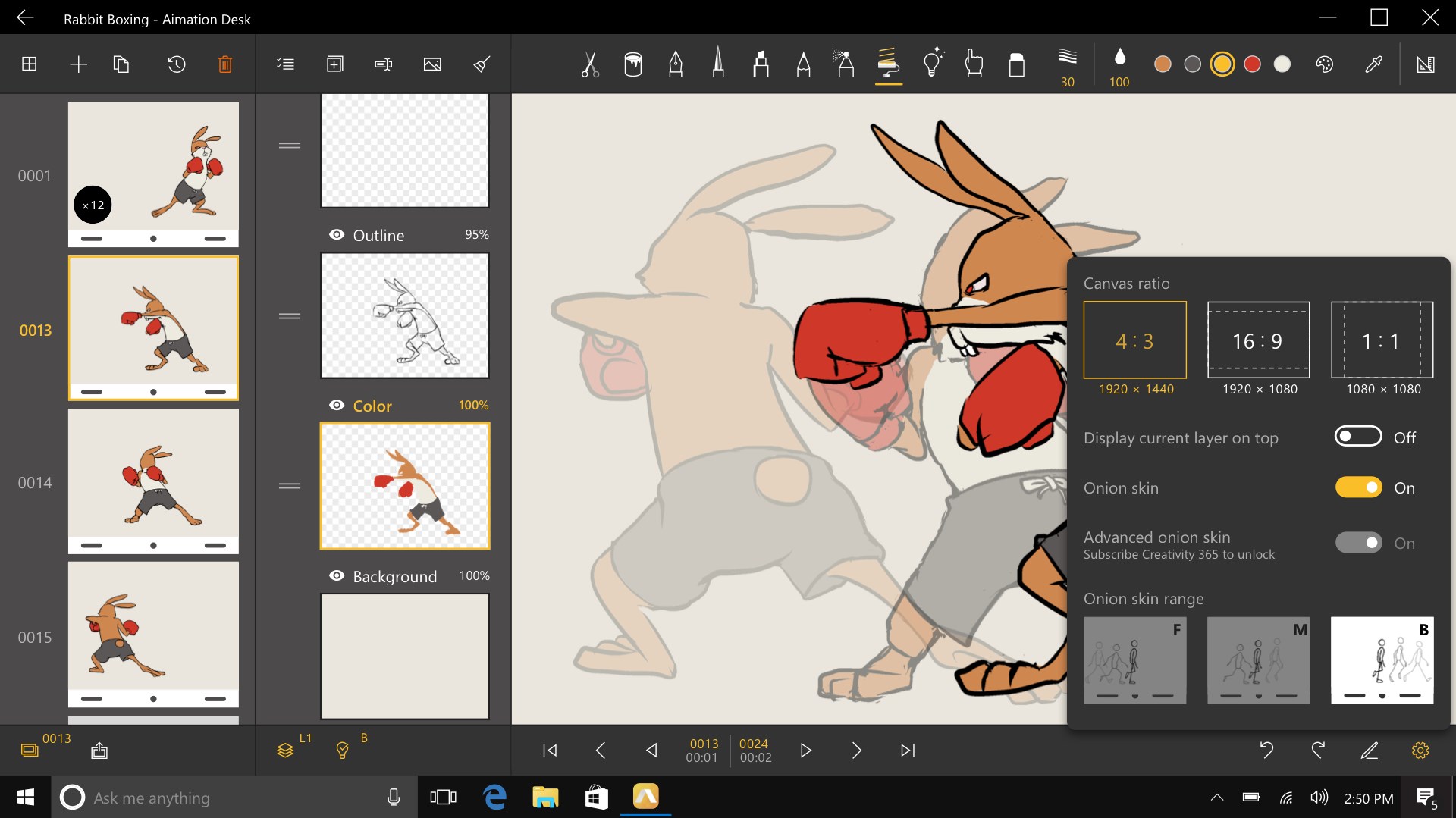This screenshot has height=818, width=1456.
Task: Choose the 16:9 canvas ratio option
Action: coord(1258,340)
